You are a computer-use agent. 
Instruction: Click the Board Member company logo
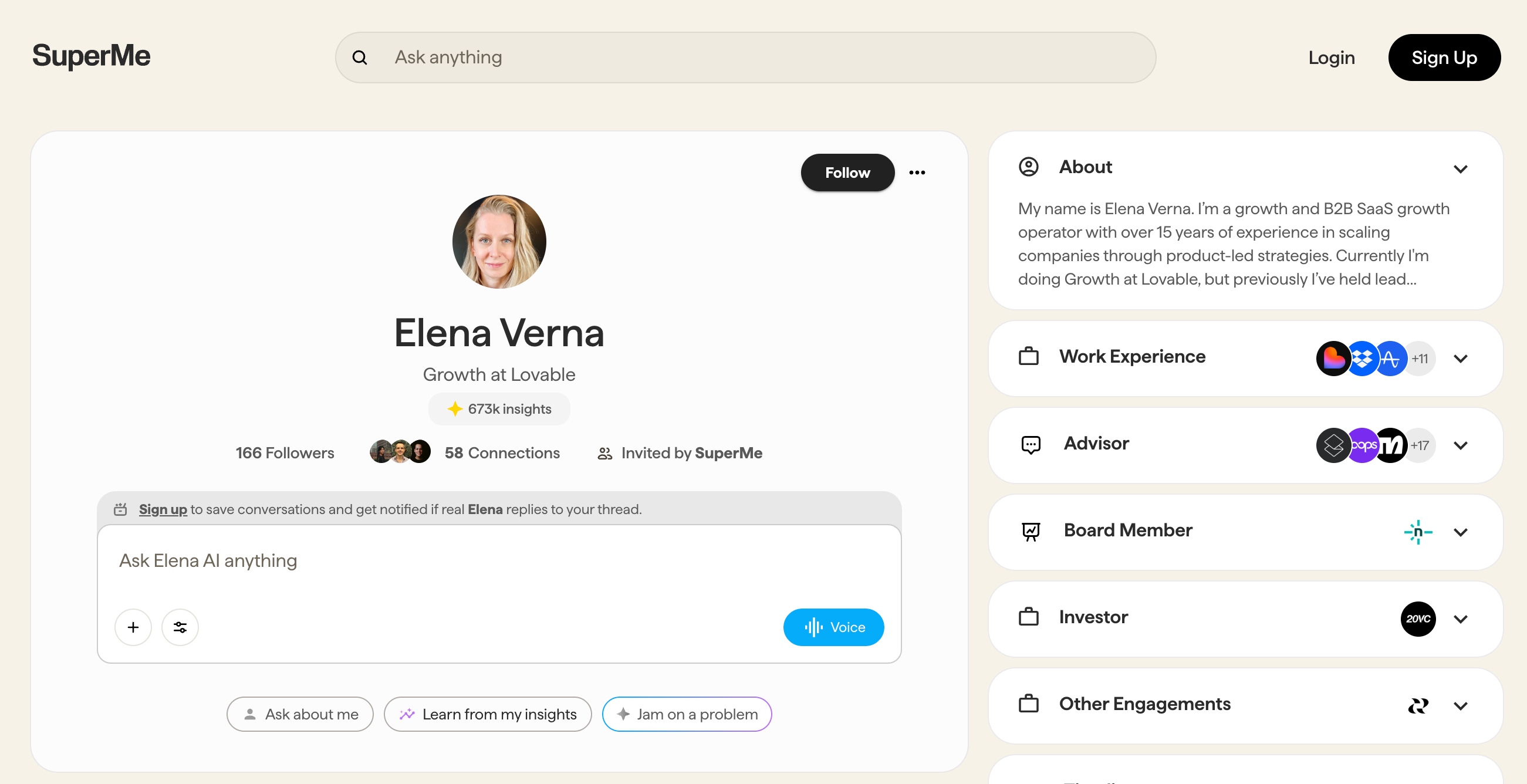click(x=1417, y=532)
